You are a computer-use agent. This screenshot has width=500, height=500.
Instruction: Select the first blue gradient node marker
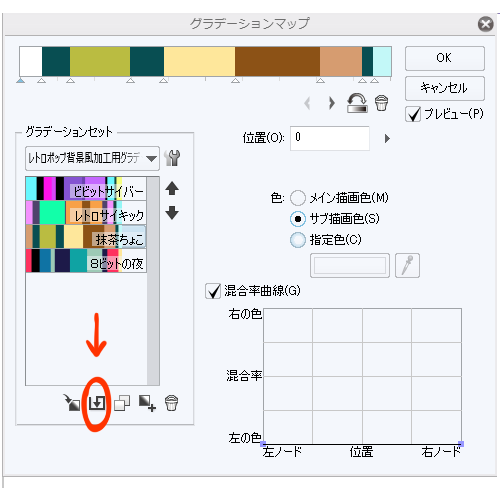(21, 80)
